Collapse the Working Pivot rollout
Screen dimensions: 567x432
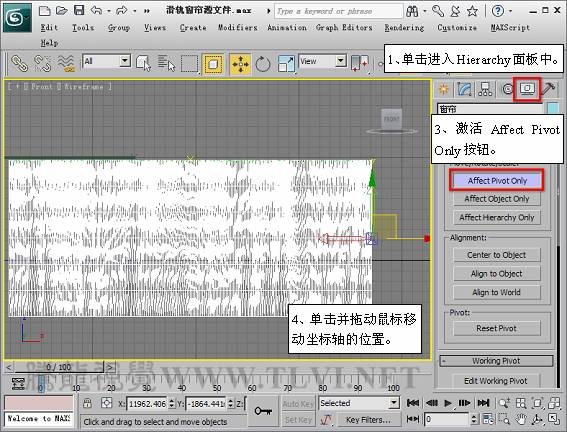coord(496,361)
